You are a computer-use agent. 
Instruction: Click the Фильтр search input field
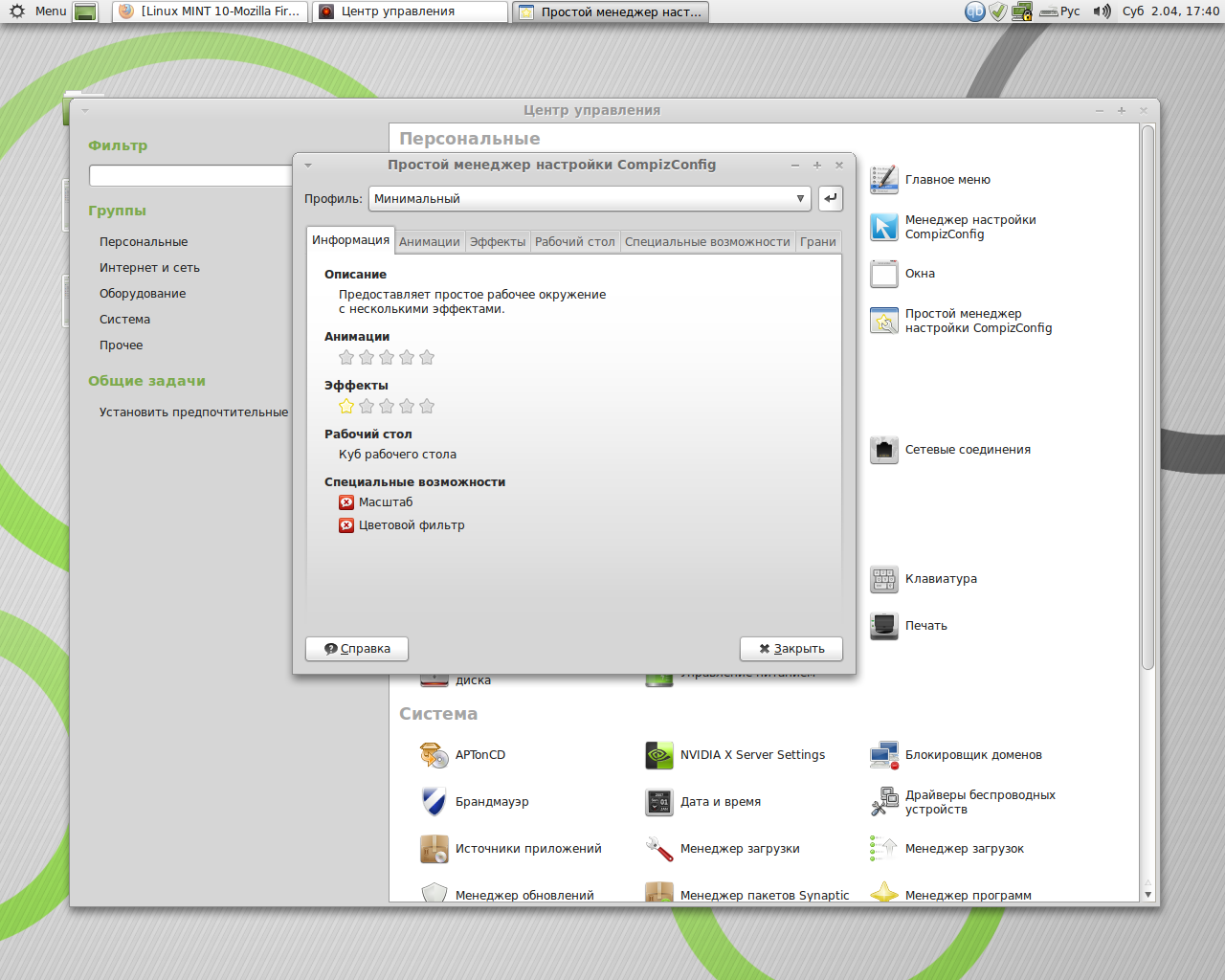tap(190, 176)
